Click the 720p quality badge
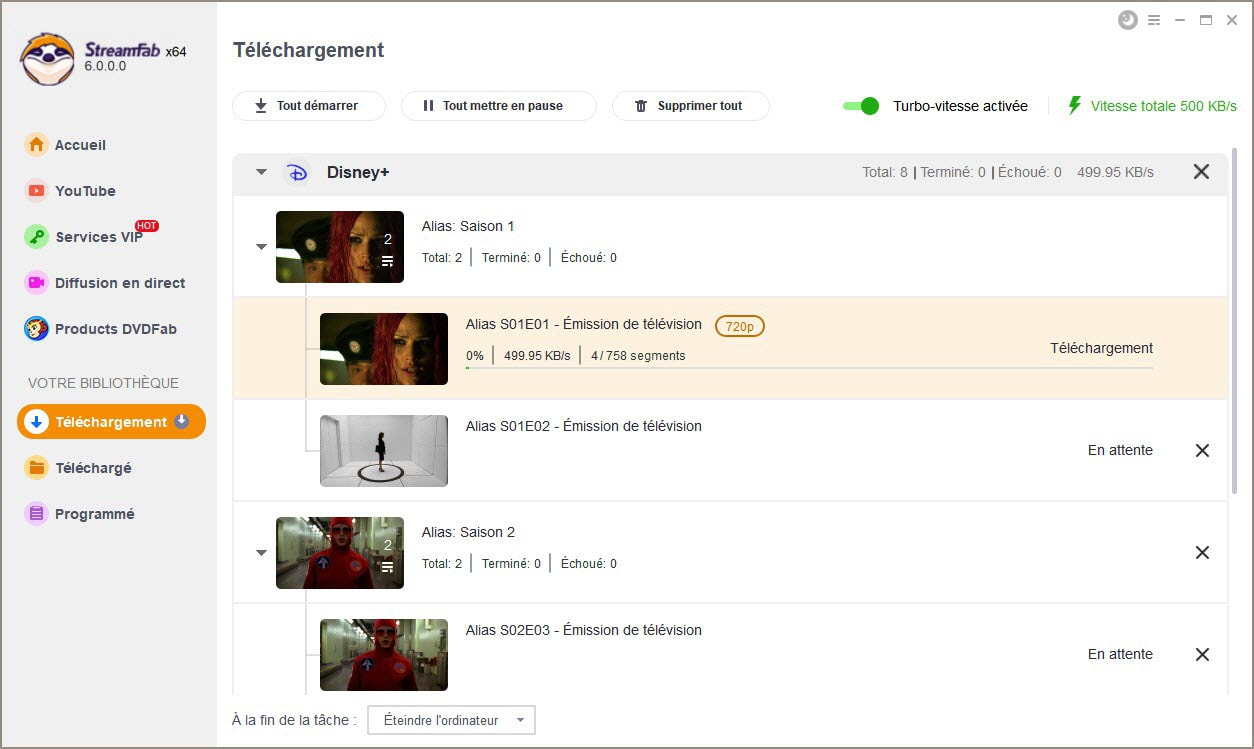1254x749 pixels. pyautogui.click(x=740, y=326)
